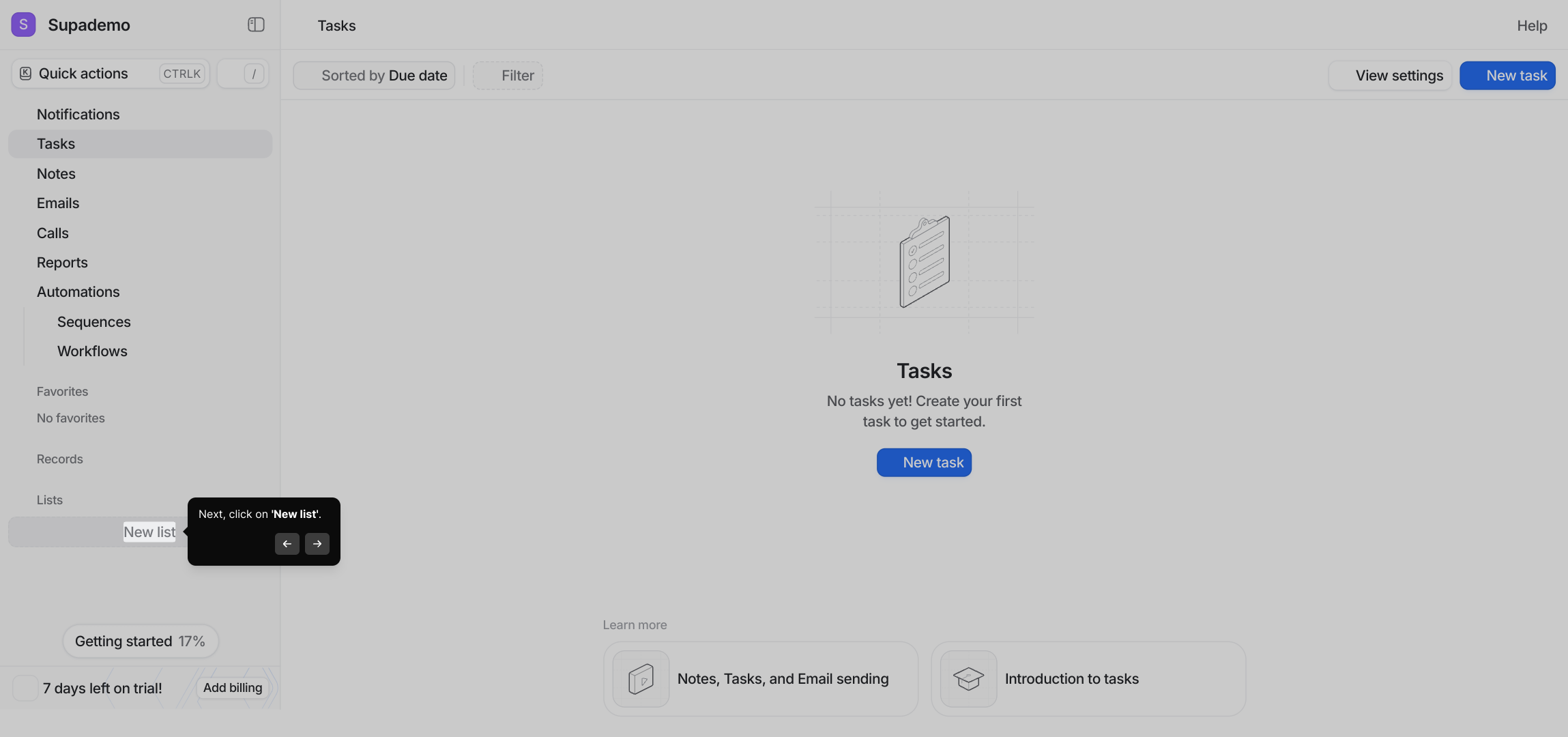Click the top-right New task button
The width and height of the screenshot is (1568, 737).
[1507, 76]
